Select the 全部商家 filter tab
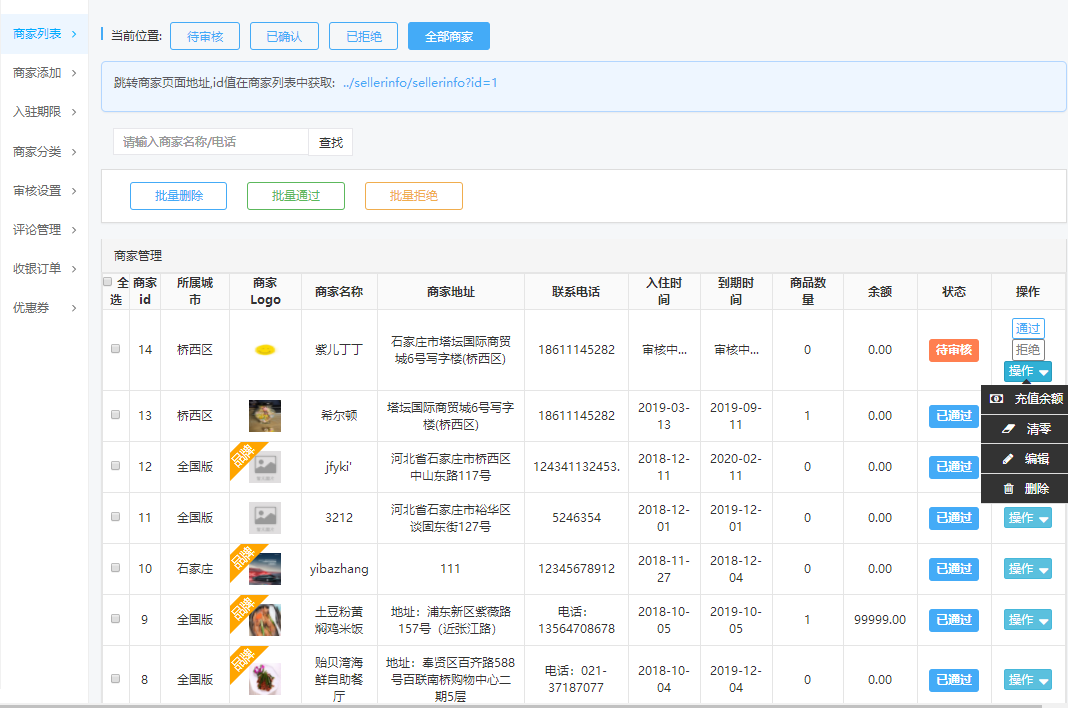The width and height of the screenshot is (1068, 708). (x=449, y=36)
